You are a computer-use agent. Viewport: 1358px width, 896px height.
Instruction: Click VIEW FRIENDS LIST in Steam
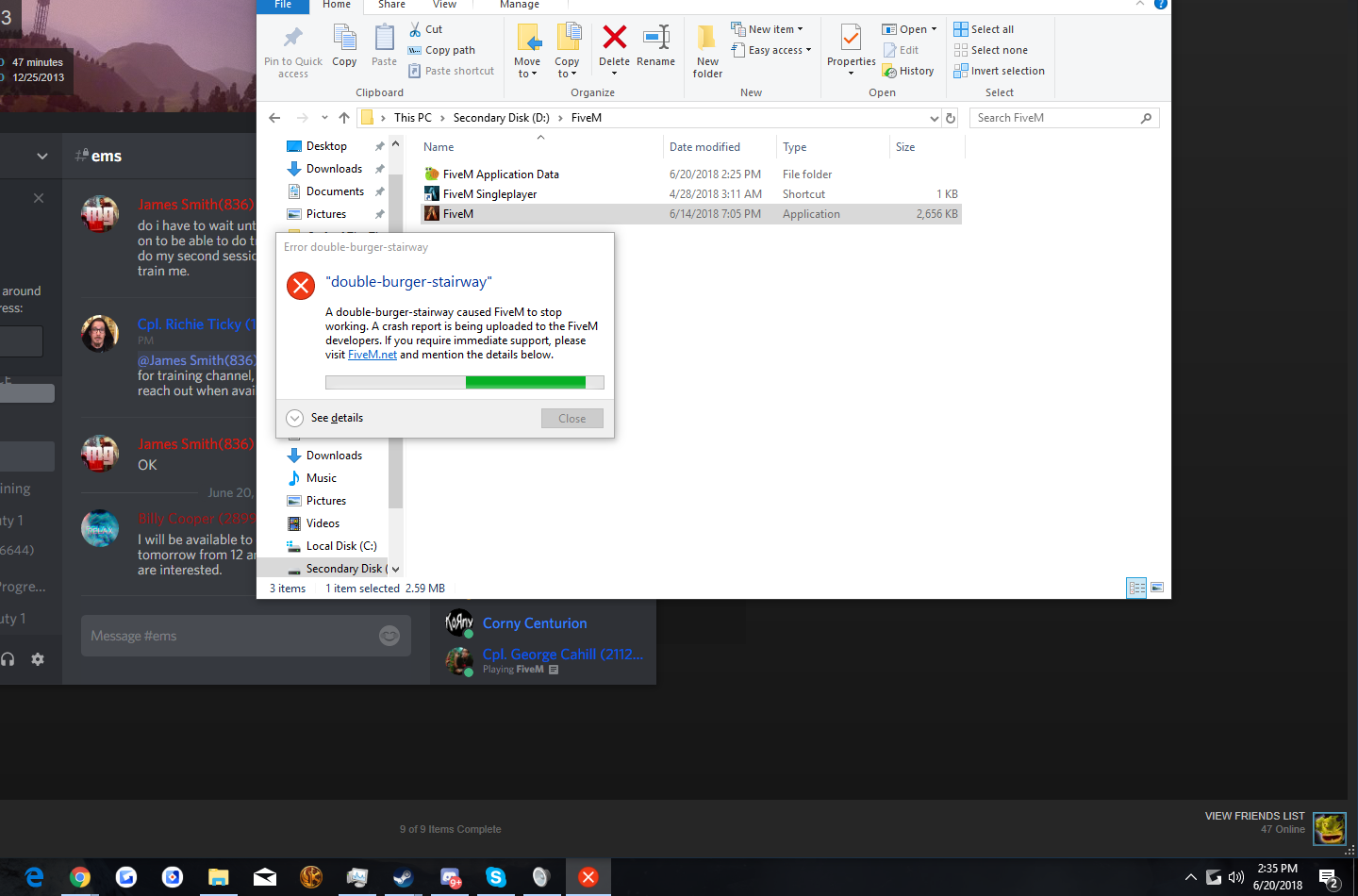point(1254,816)
